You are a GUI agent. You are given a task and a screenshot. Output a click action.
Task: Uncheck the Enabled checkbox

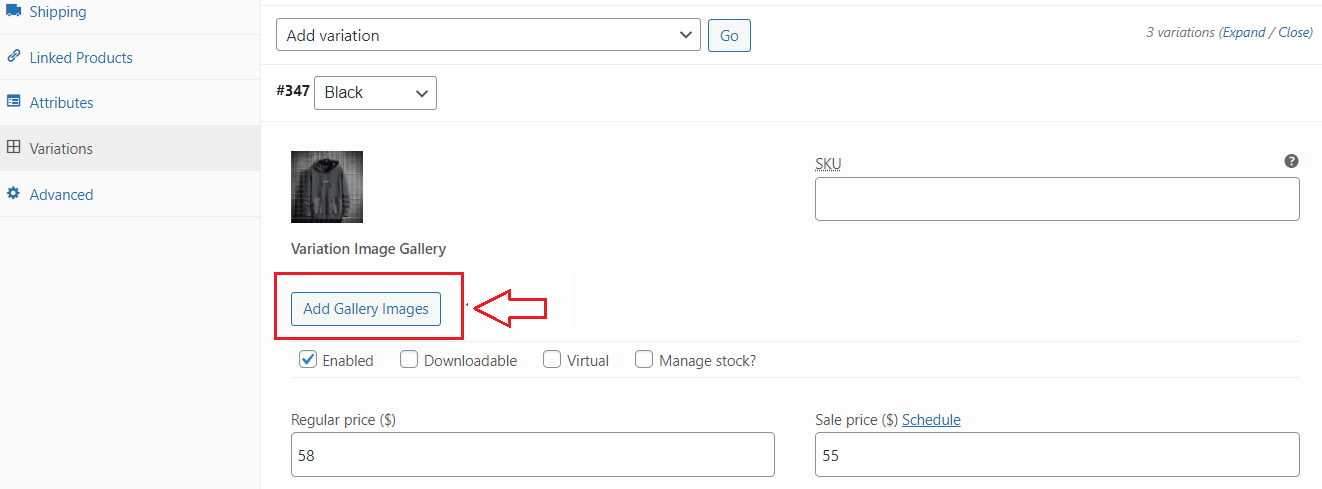tap(308, 359)
